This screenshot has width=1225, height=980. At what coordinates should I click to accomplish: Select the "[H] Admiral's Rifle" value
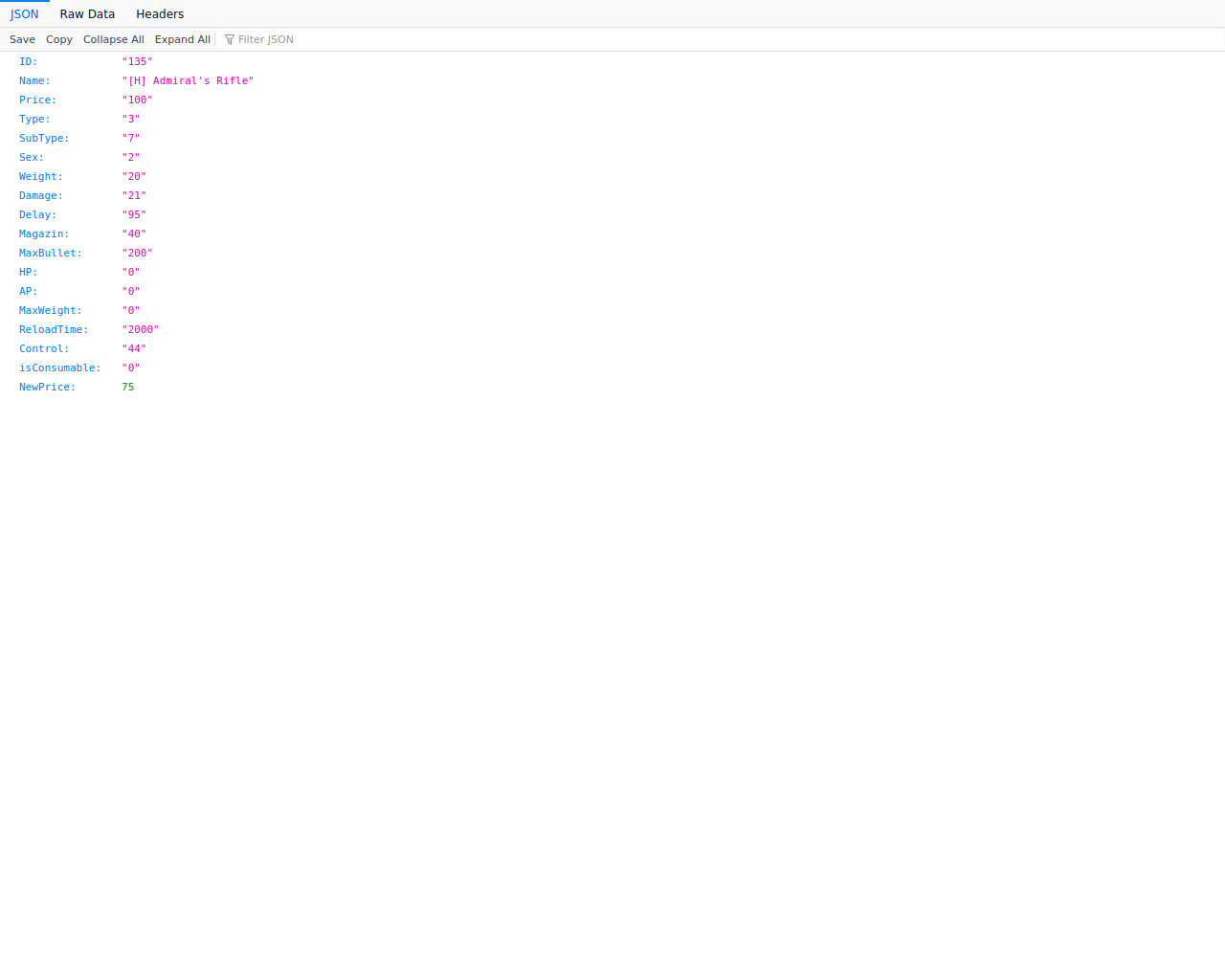click(188, 80)
